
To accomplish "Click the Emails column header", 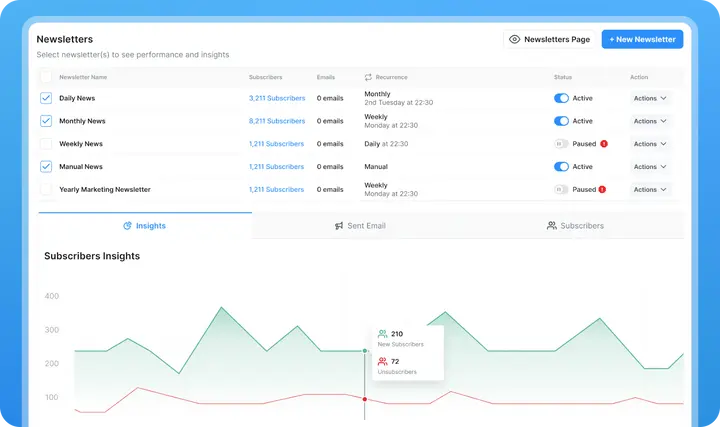I will coord(326,77).
